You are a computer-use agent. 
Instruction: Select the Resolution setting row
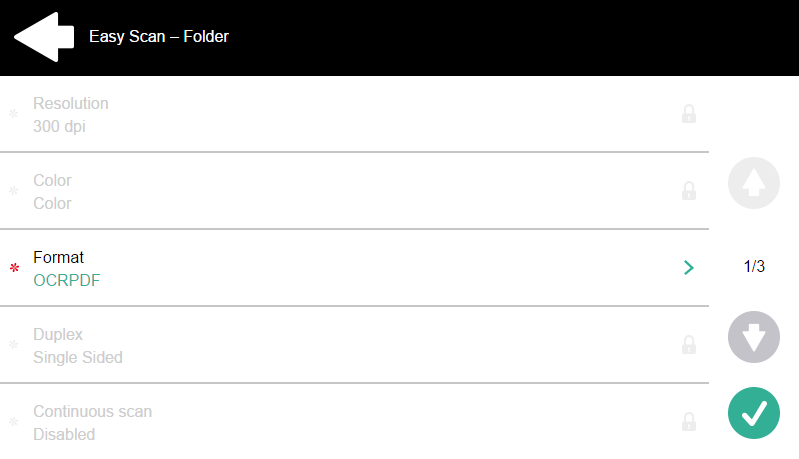pos(350,114)
